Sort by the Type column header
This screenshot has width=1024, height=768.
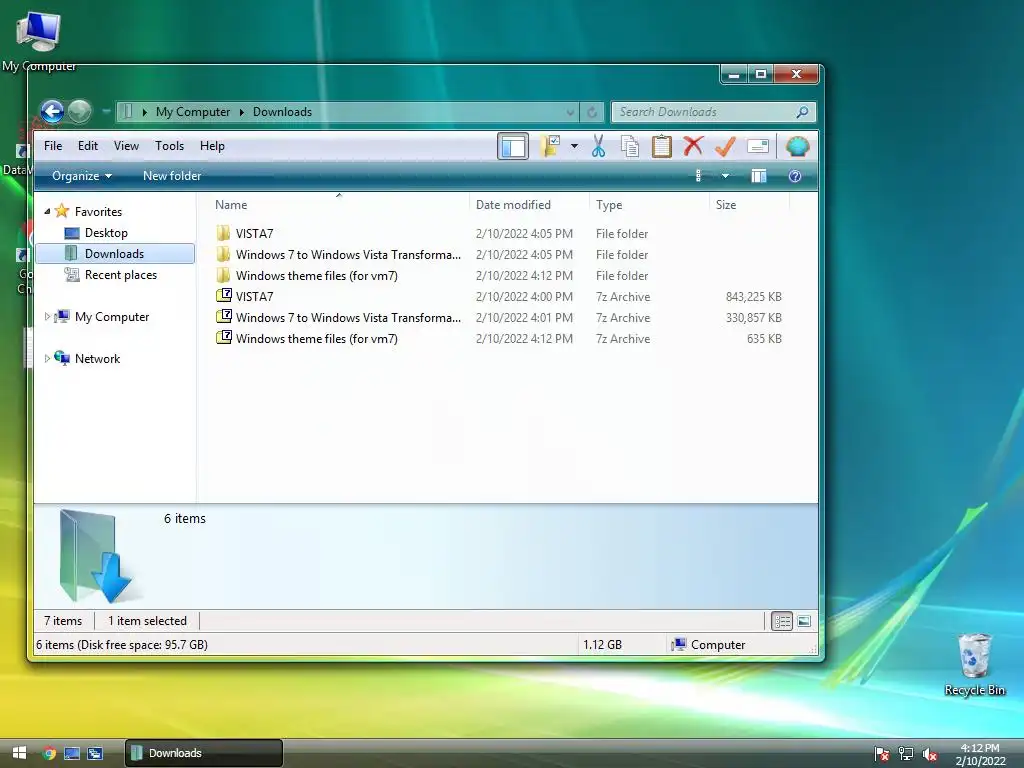pos(649,204)
